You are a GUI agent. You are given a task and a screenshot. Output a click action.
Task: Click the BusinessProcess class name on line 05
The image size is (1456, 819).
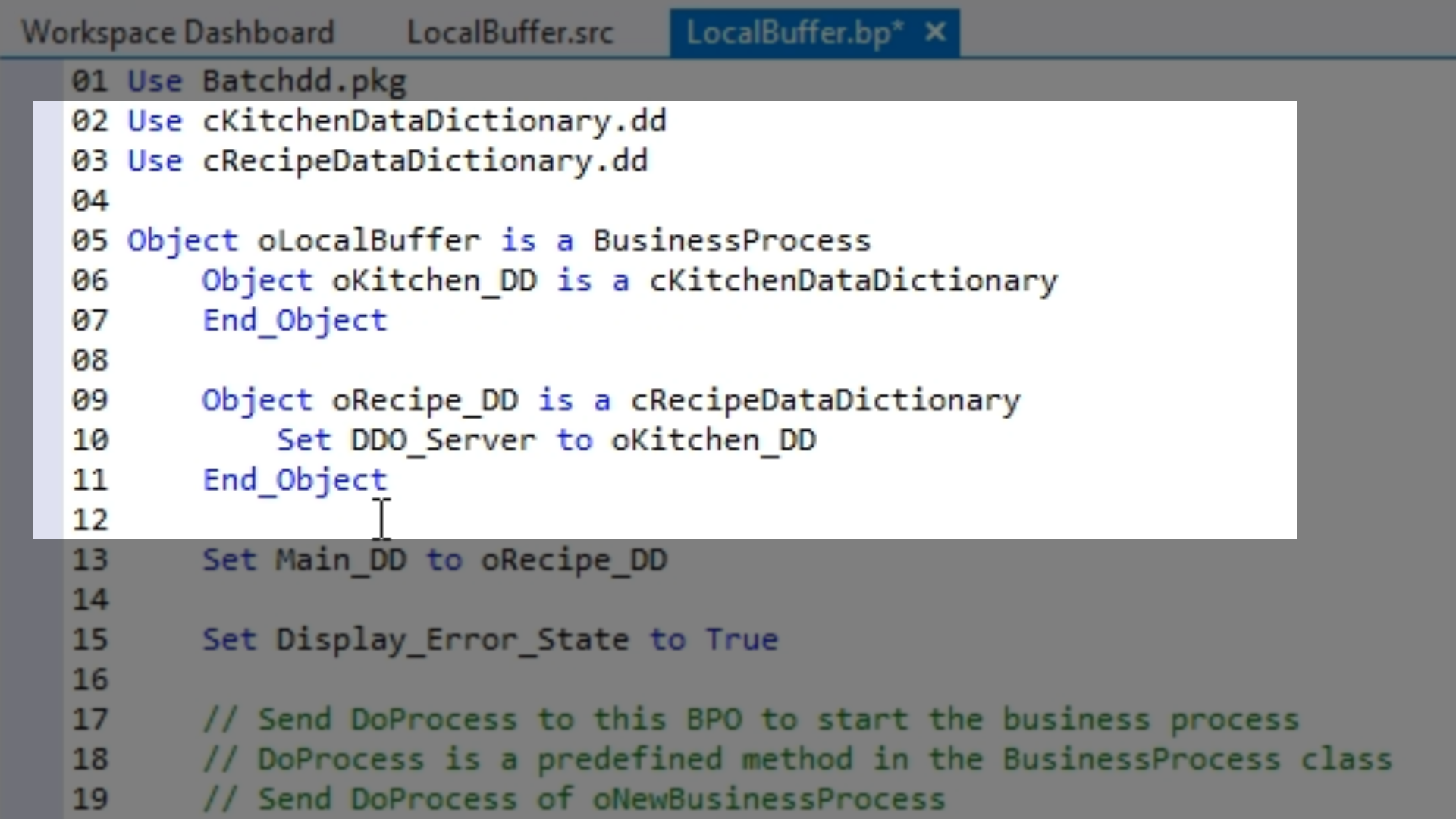click(732, 241)
